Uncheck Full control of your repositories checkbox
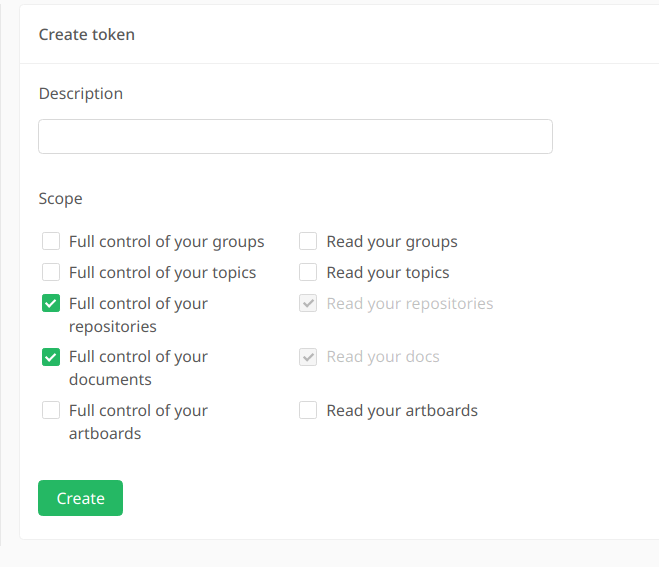 (51, 303)
